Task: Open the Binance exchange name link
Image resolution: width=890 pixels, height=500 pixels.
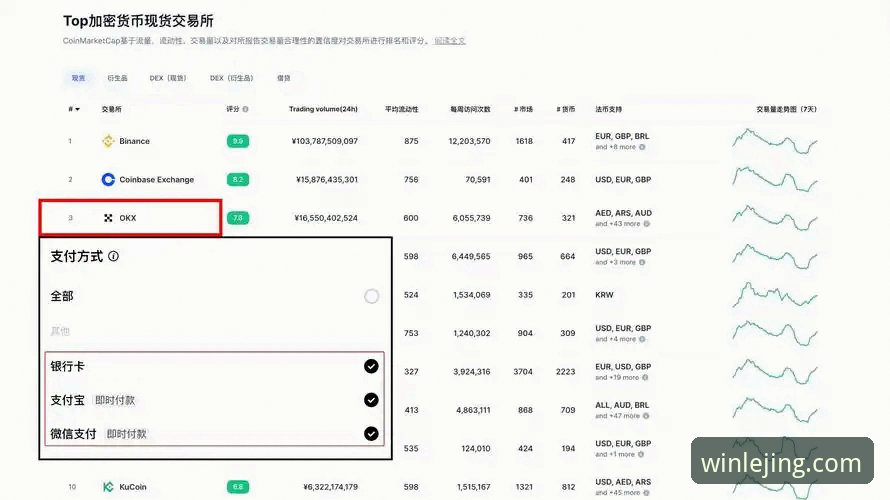Action: click(x=135, y=141)
